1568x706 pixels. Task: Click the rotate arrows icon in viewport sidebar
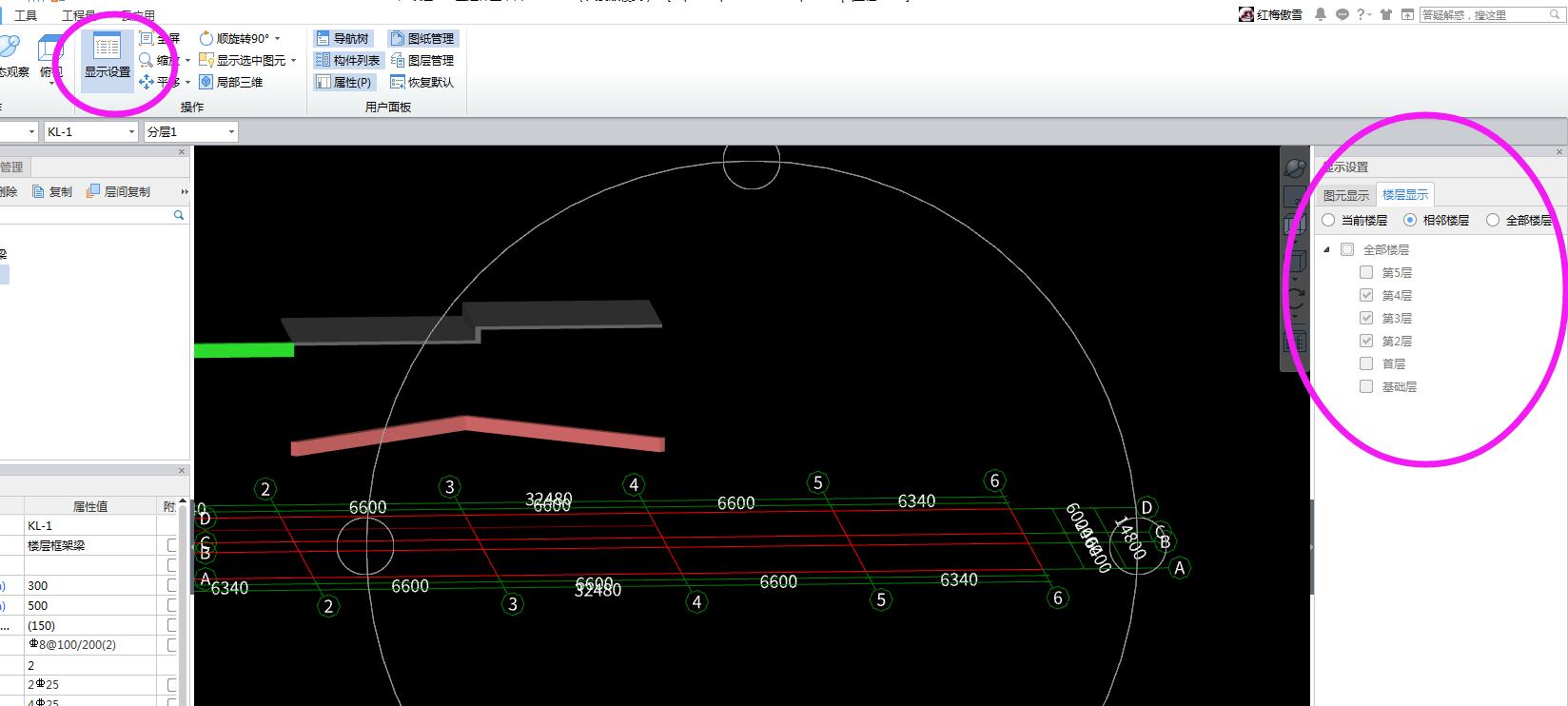[1295, 299]
